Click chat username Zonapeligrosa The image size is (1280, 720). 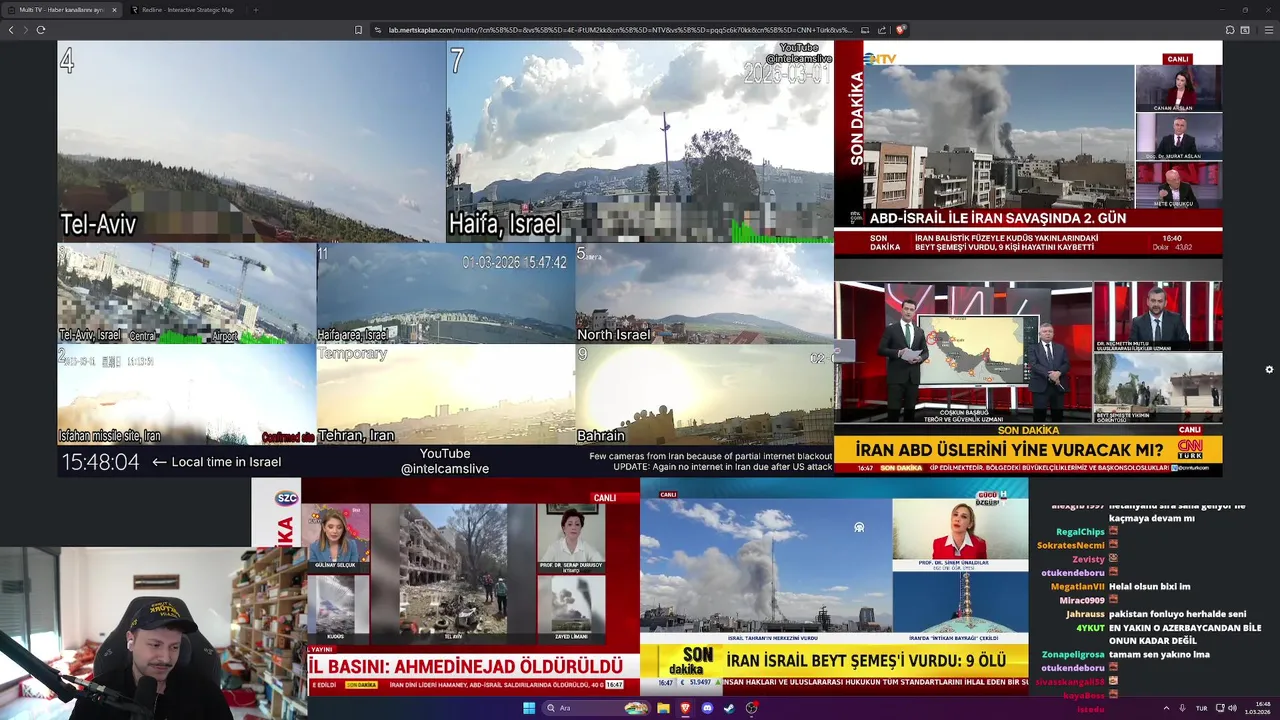[x=1073, y=654]
